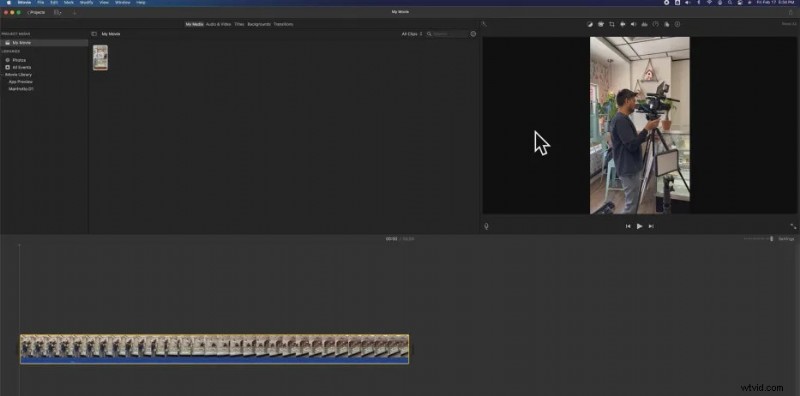Click the voiceover microphone icon
This screenshot has height=396, width=800.
(x=486, y=226)
